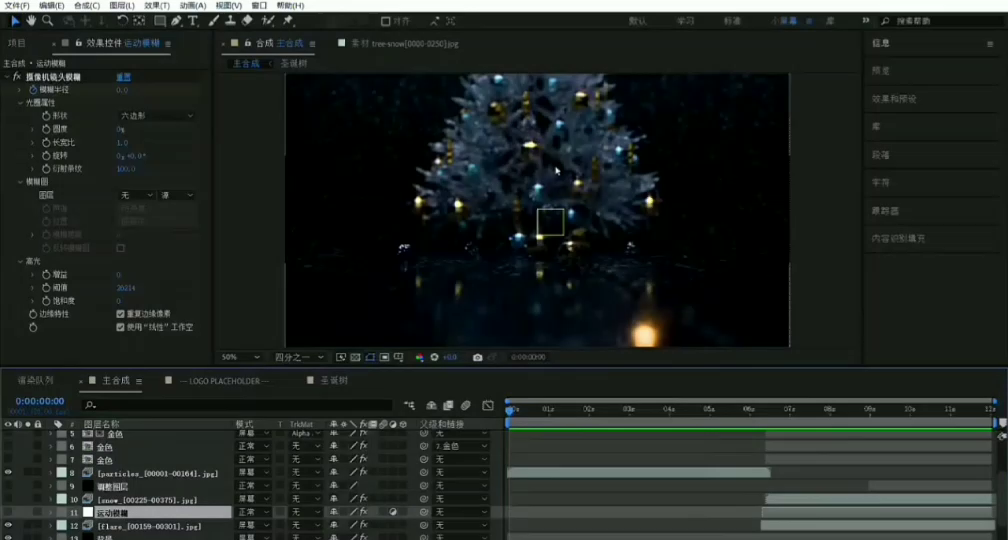Hide the particles_[00001-00164].jpg layer
Screen dimensions: 1008x540
click(9, 472)
